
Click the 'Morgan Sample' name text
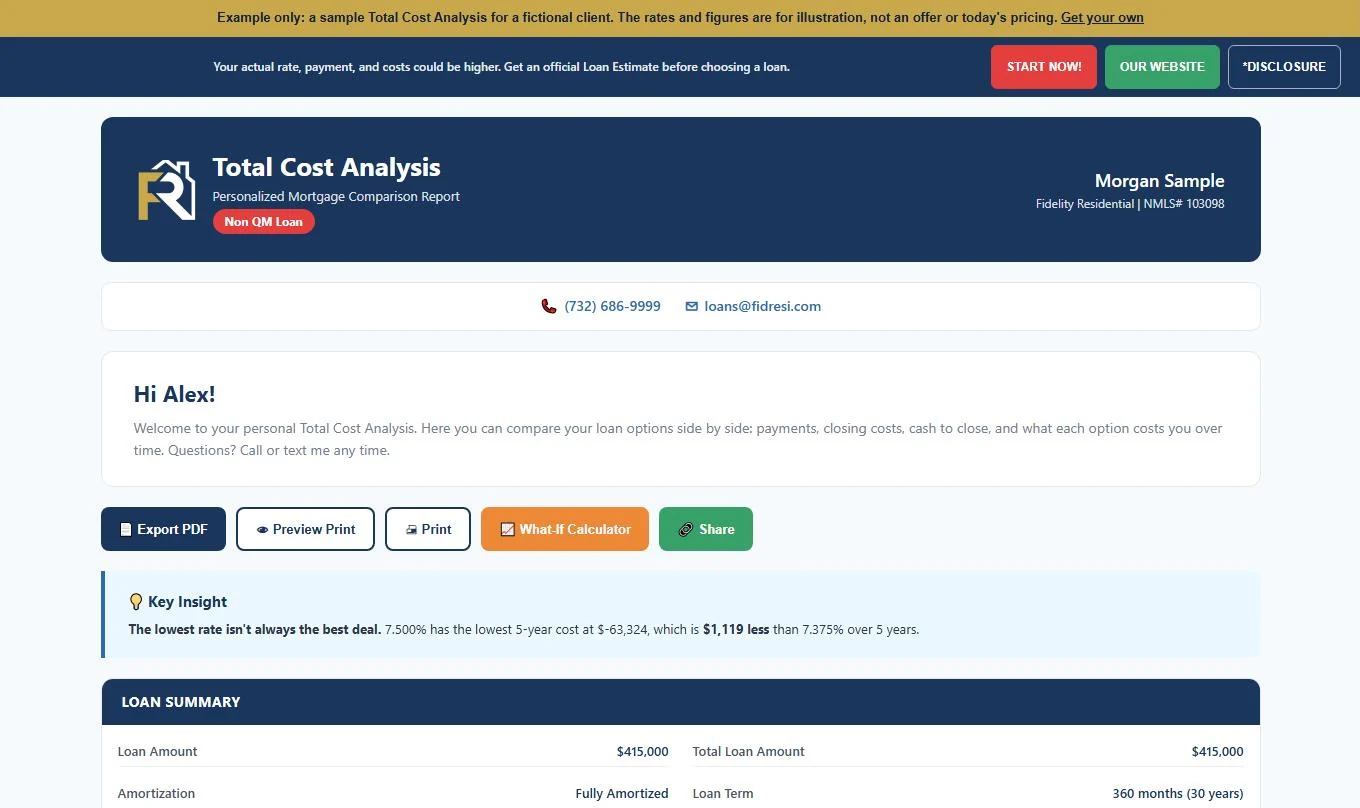[x=1159, y=181]
